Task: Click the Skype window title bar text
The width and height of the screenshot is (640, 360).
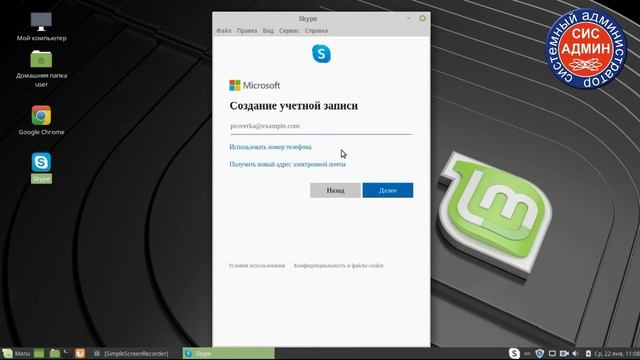Action: 308,19
